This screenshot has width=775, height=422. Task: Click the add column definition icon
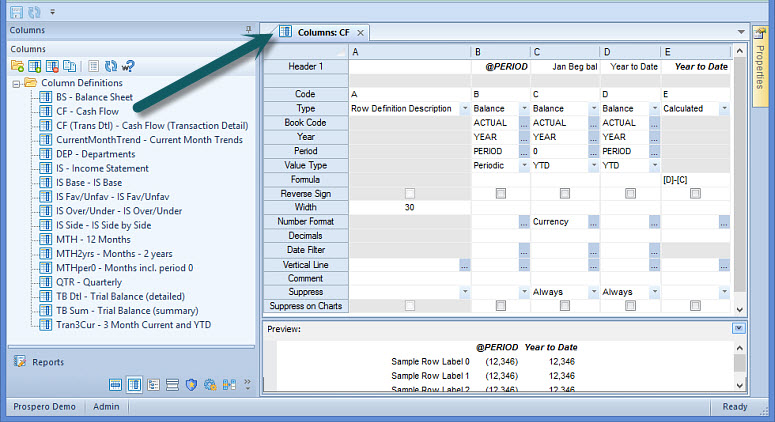pos(34,65)
